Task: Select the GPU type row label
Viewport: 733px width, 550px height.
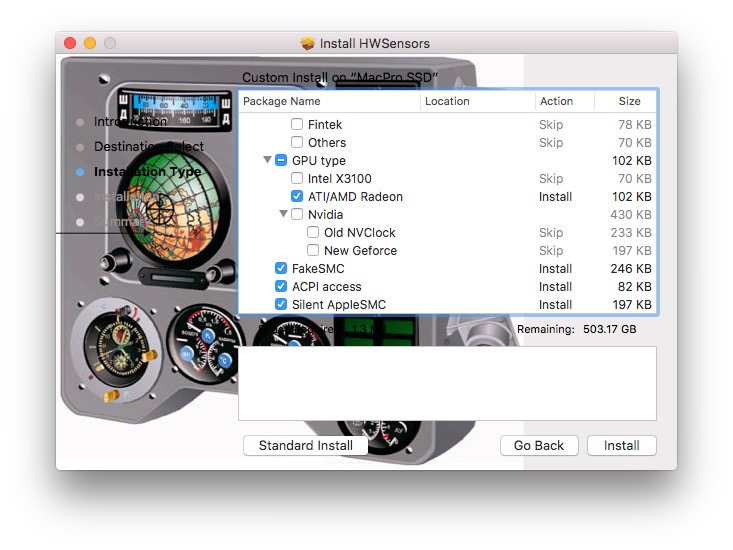Action: pyautogui.click(x=319, y=161)
